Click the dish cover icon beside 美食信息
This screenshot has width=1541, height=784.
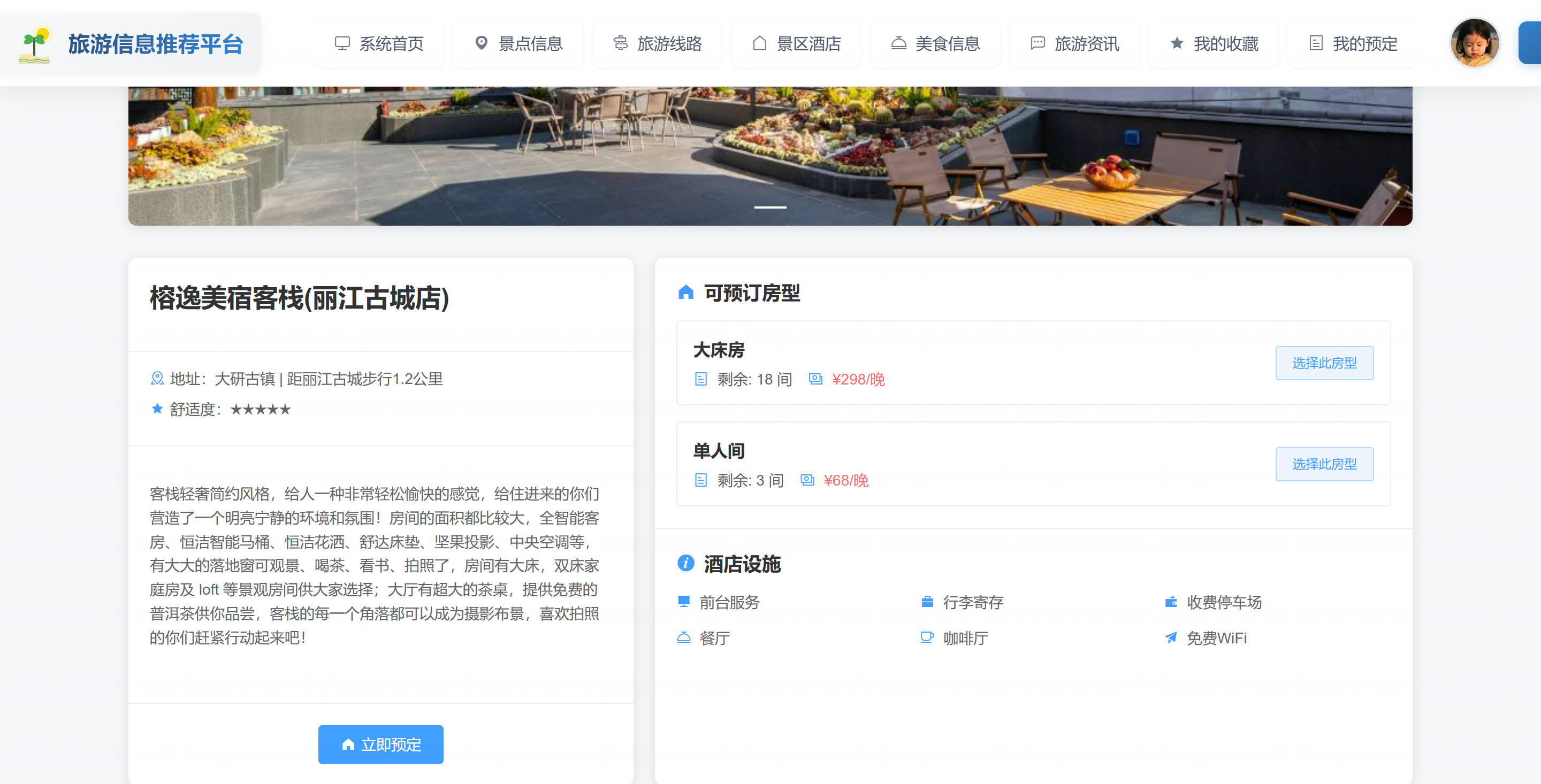point(898,43)
